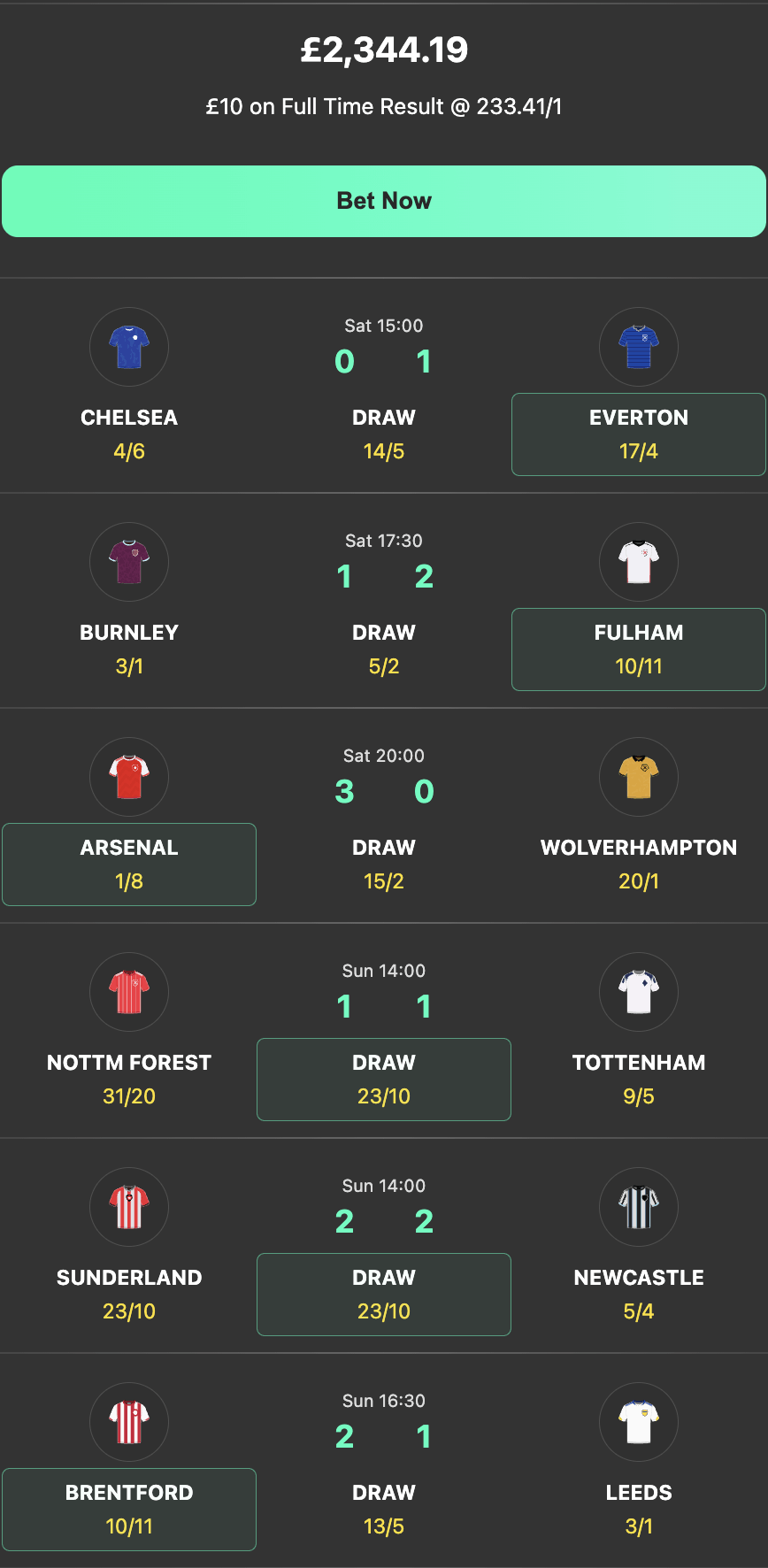Deselect the Fulham 10/11 pick
This screenshot has width=768, height=1568.
click(x=639, y=649)
